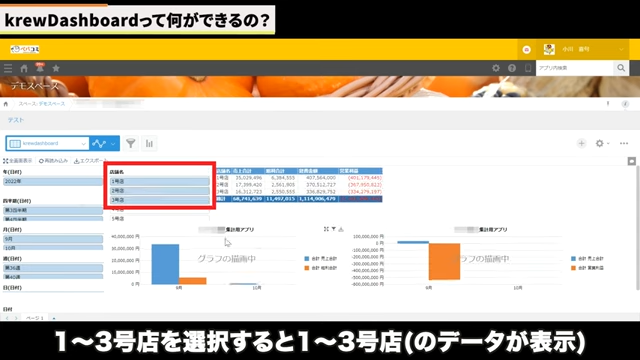640x360 pixels.
Task: Click the large orange bar in right chart
Action: click(444, 262)
